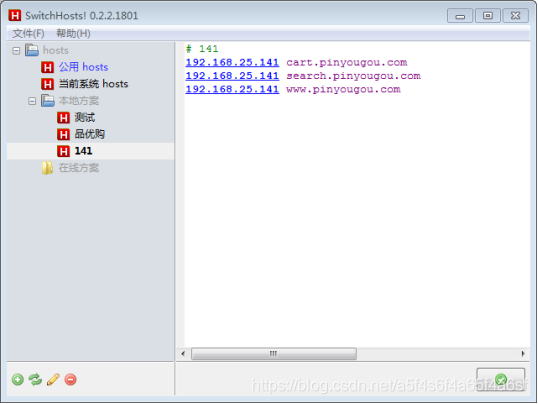
Task: Click the cart.pinyougou.com hostname text
Action: (x=347, y=62)
